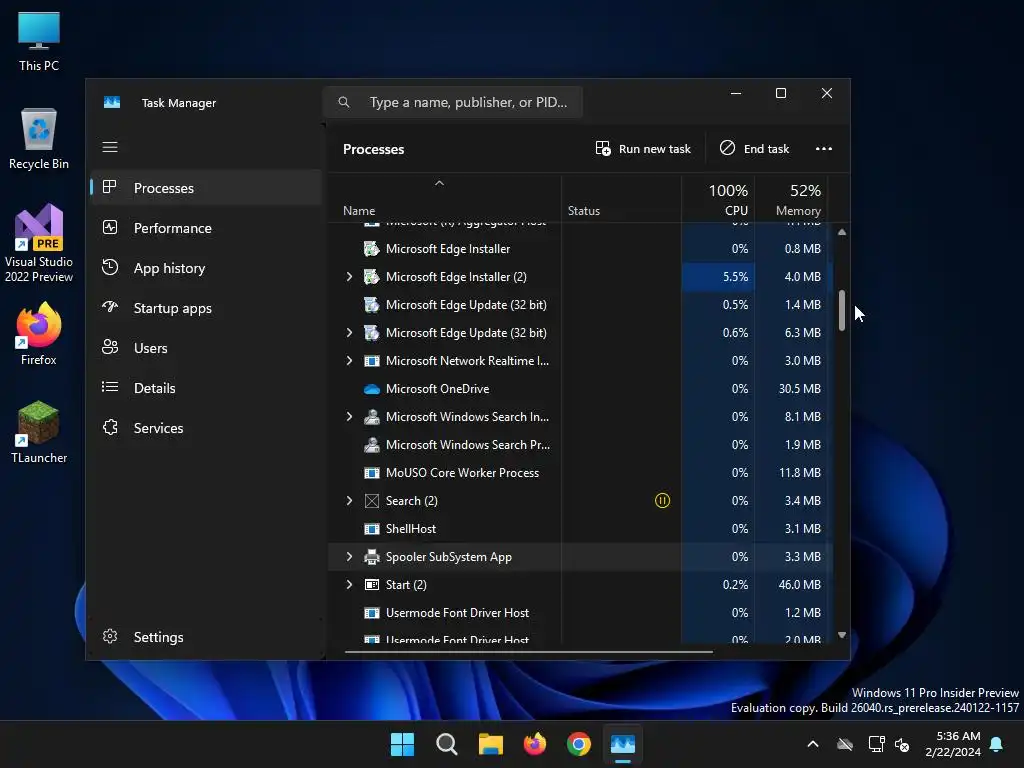The image size is (1024, 768).
Task: Expand the Microsoft Edge Update 6.3 MB group
Action: pos(349,333)
